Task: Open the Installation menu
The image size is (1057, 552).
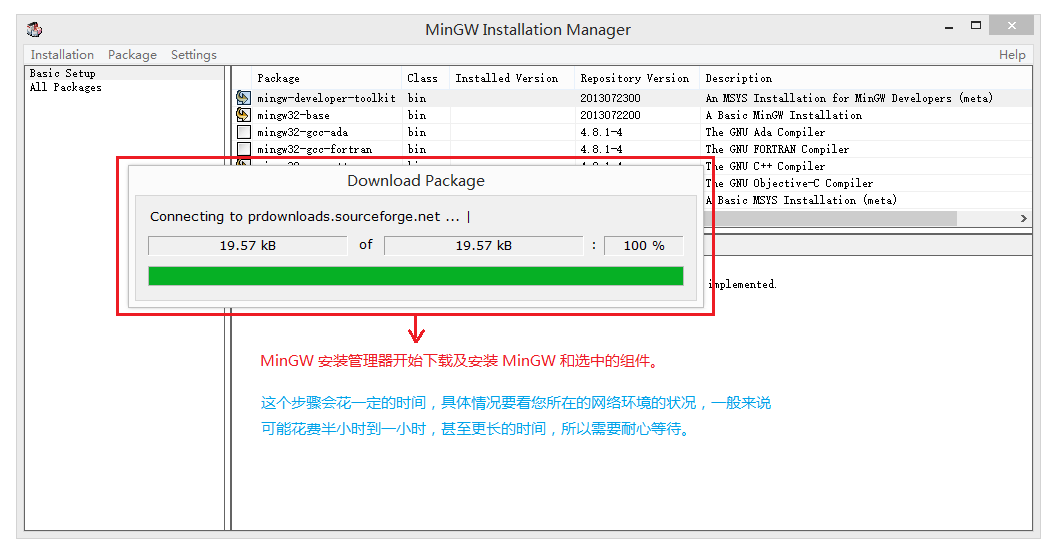Action: (62, 55)
